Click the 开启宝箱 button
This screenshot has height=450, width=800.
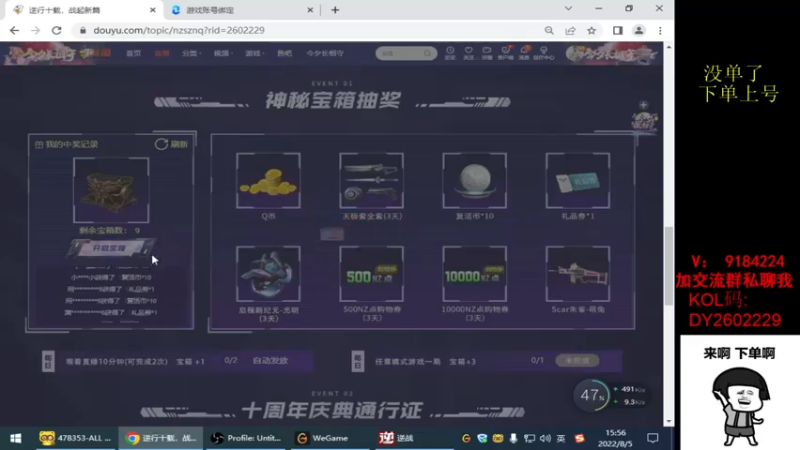[110, 248]
